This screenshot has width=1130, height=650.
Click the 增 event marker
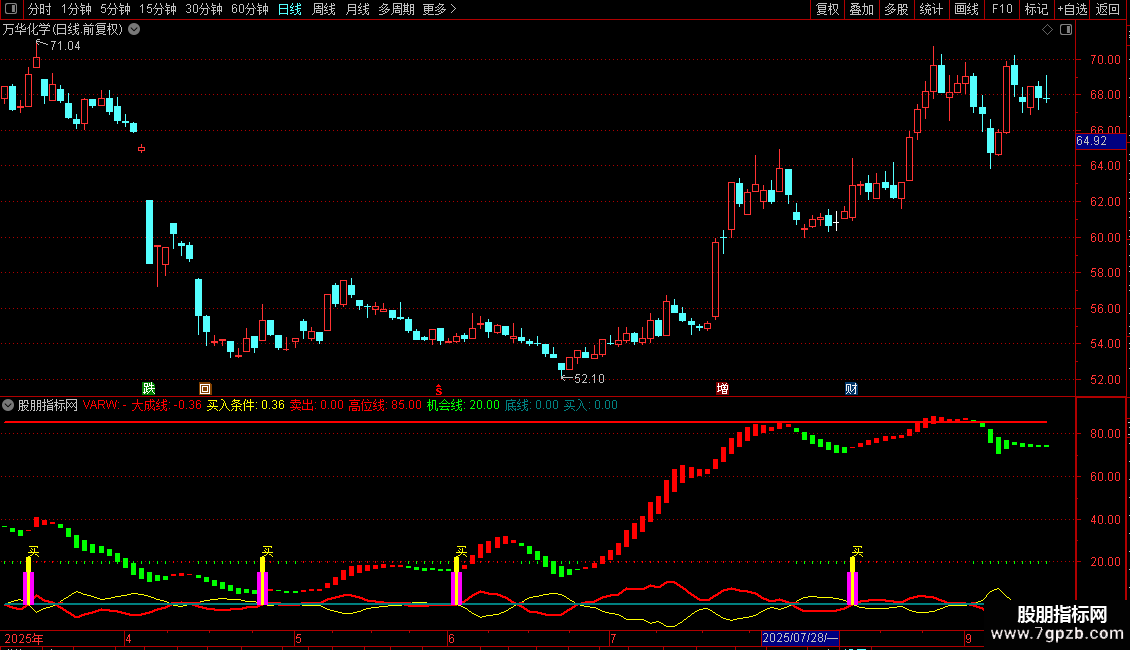[x=722, y=388]
